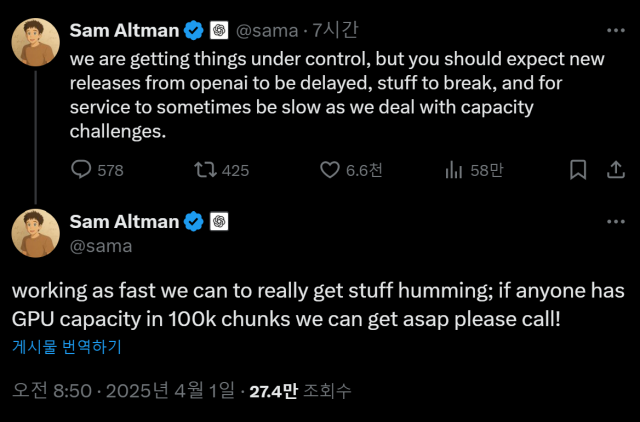Screen dimensions: 640x422
Task: Open the Sam Altman name in second tweet
Action: 126,222
